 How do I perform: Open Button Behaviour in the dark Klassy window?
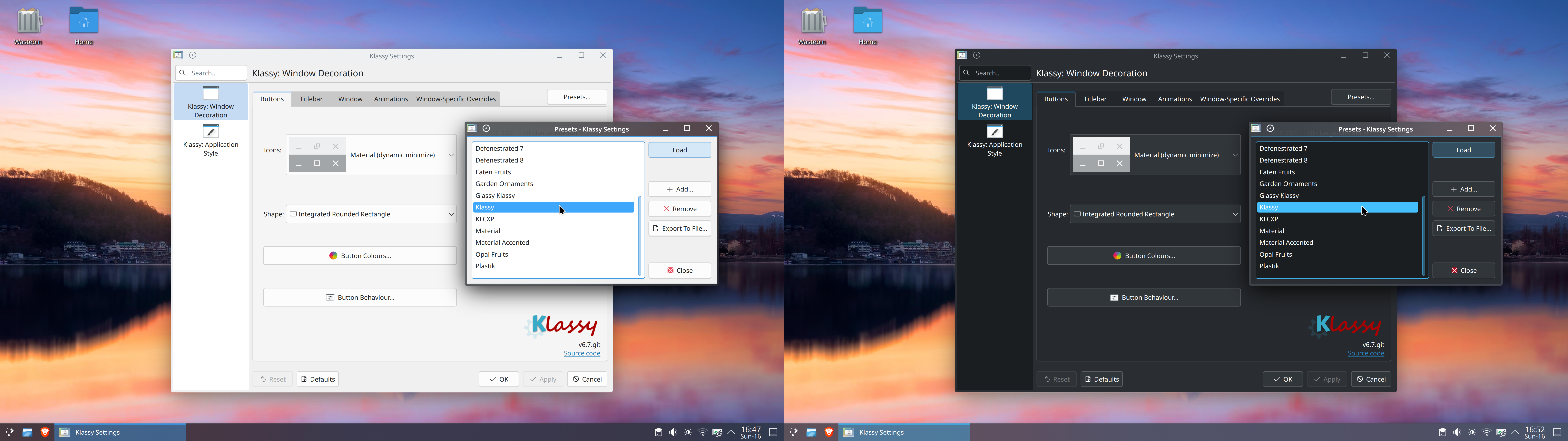click(1144, 297)
